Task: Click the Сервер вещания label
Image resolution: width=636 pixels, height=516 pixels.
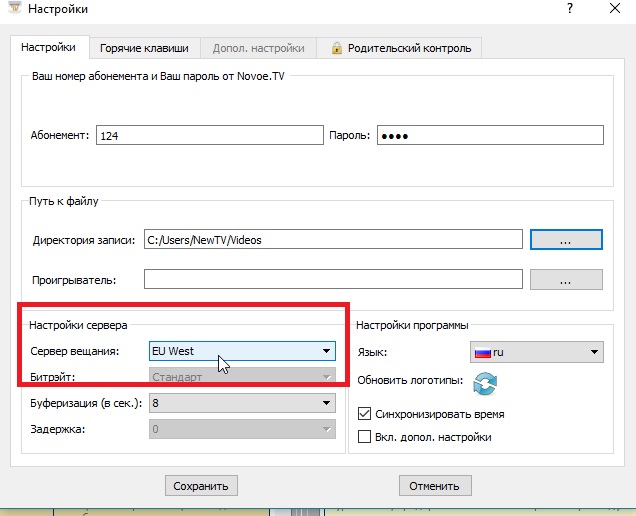Action: pos(75,351)
